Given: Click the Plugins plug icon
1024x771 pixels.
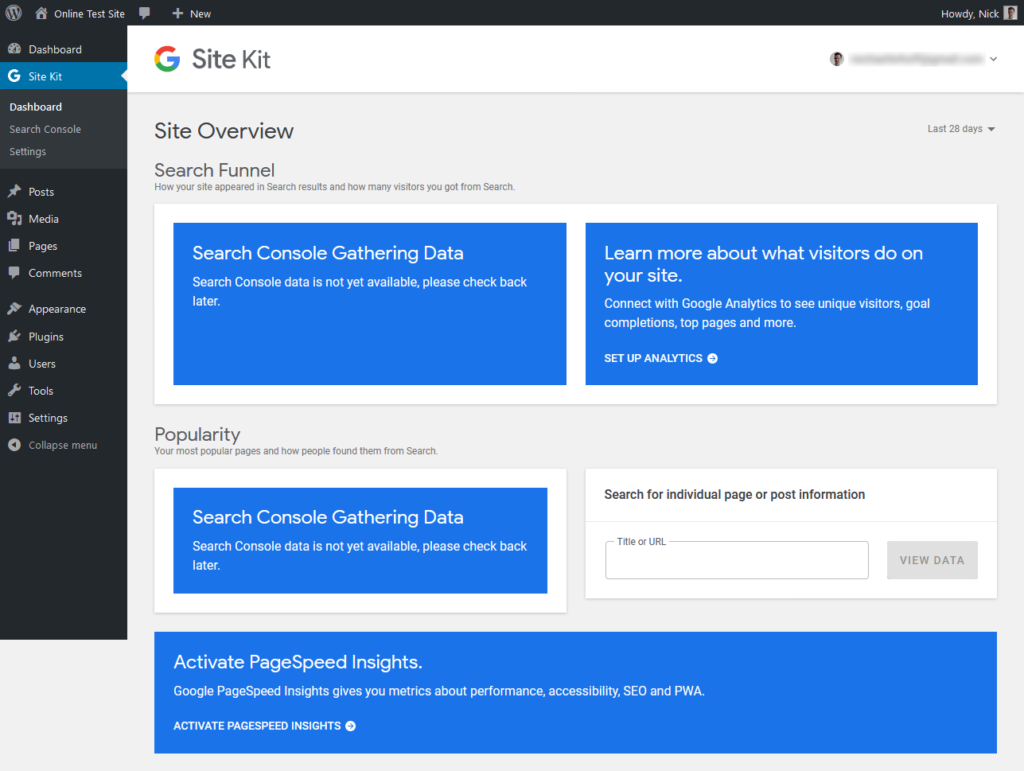Looking at the screenshot, I should tap(14, 337).
